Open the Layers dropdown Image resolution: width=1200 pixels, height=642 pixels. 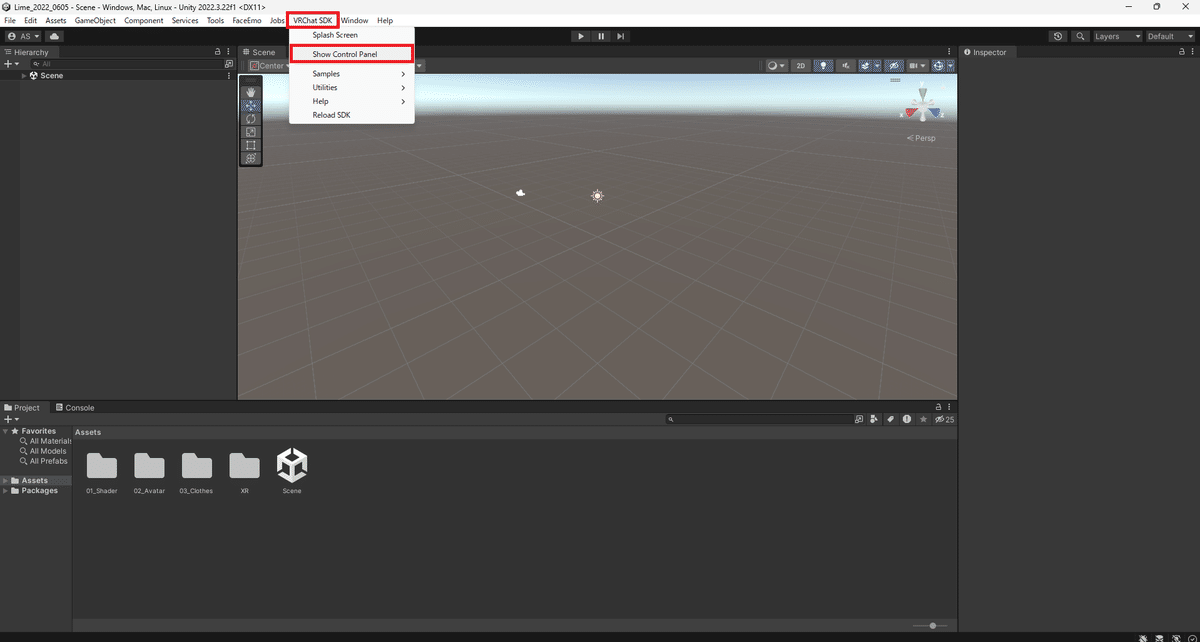(1117, 36)
